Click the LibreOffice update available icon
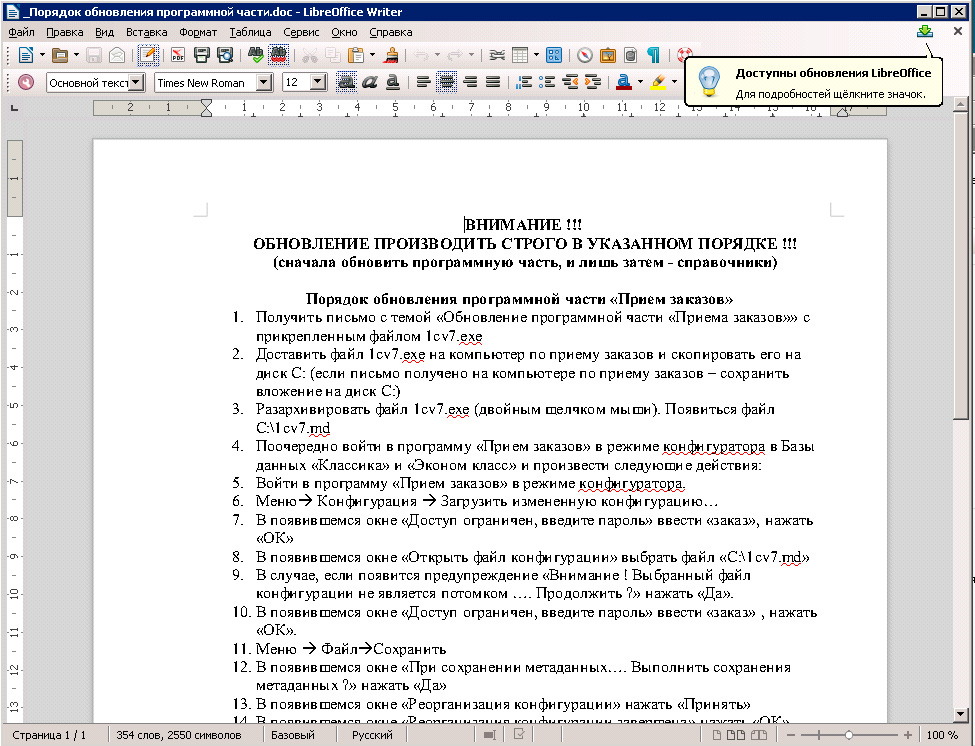 tap(925, 32)
